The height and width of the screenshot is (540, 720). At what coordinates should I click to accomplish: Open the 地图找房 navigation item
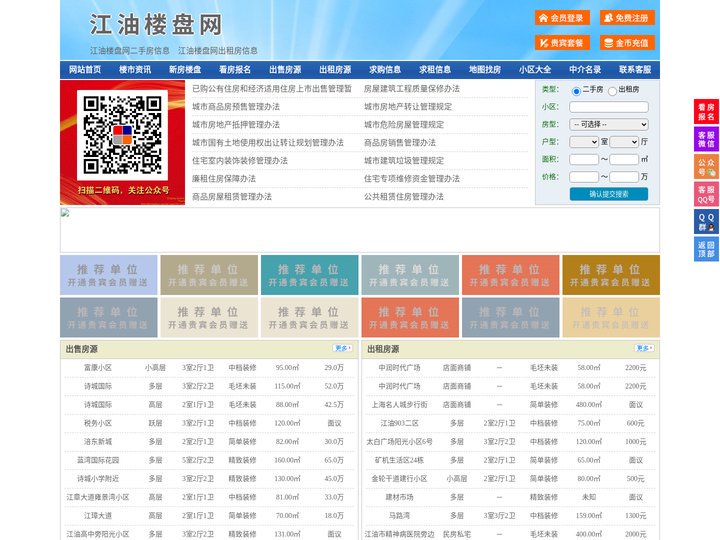pyautogui.click(x=485, y=70)
